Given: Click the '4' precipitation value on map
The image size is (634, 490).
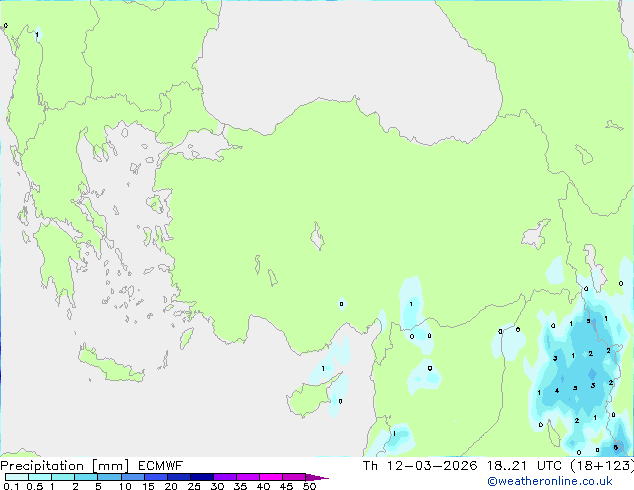Looking at the screenshot, I should (557, 391).
